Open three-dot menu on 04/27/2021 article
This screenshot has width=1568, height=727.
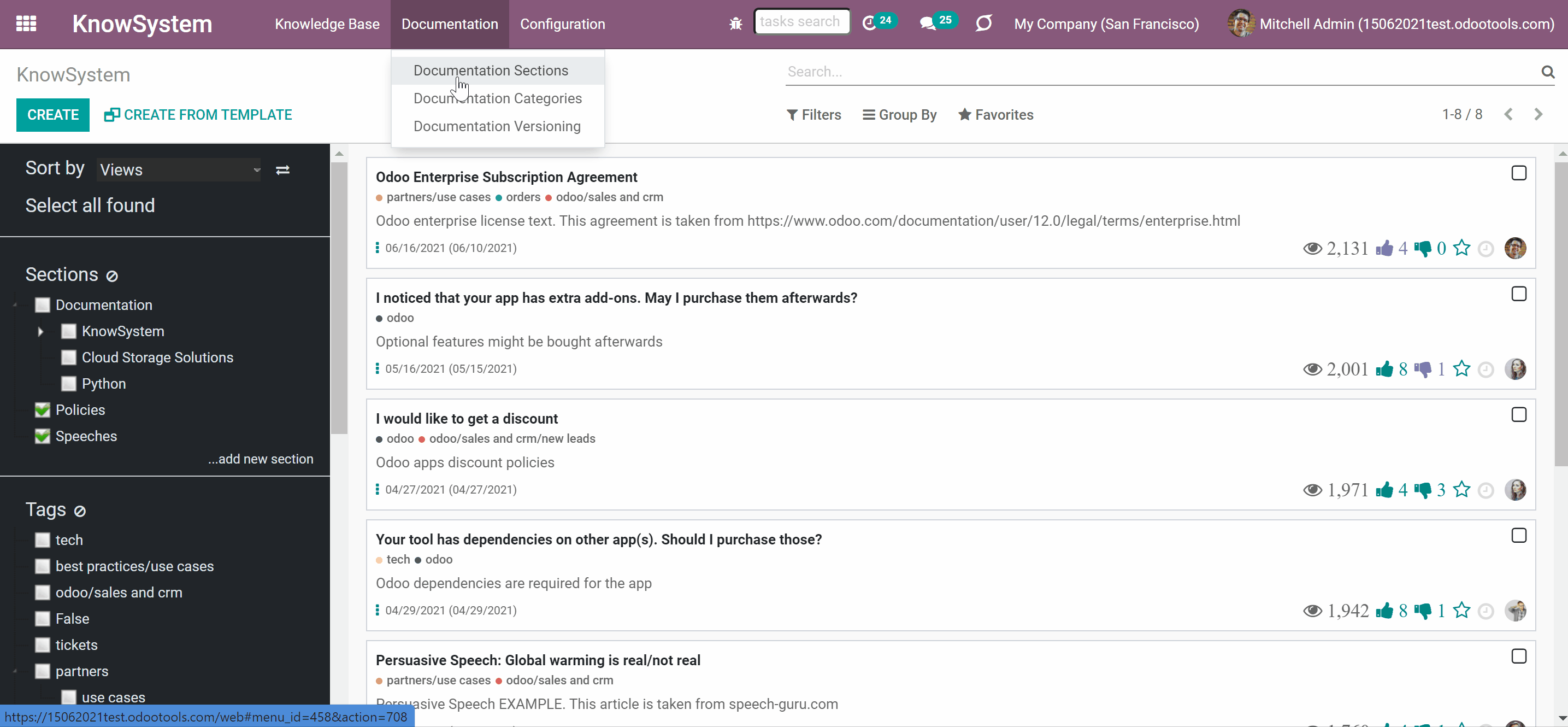pos(378,490)
